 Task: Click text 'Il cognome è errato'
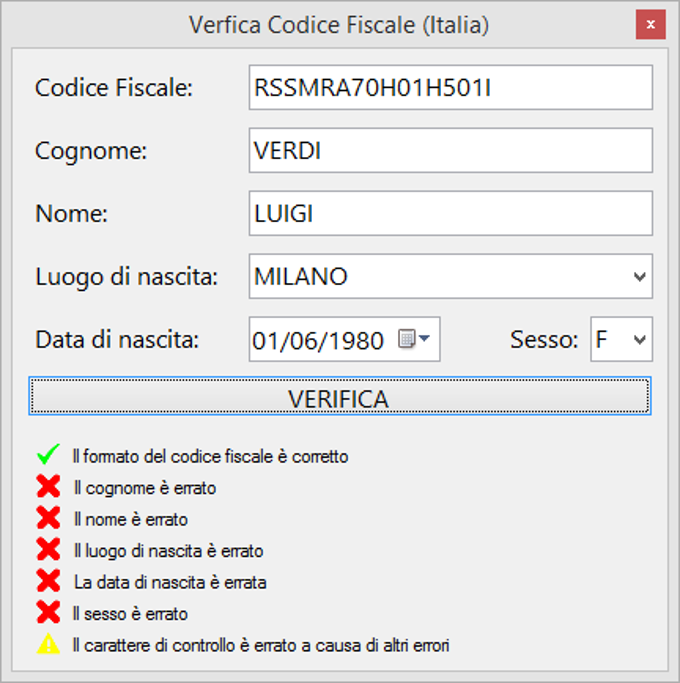(x=145, y=488)
